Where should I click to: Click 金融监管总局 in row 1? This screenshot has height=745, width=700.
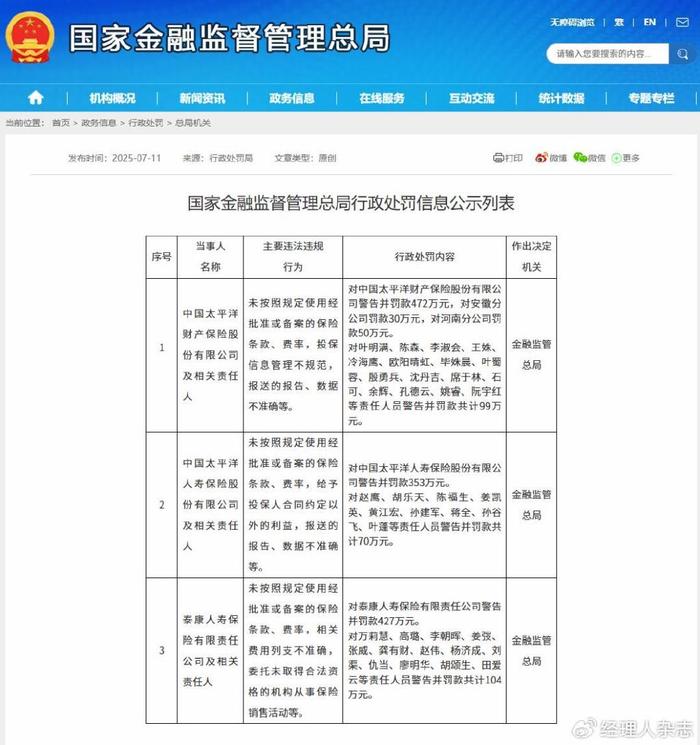(x=531, y=354)
